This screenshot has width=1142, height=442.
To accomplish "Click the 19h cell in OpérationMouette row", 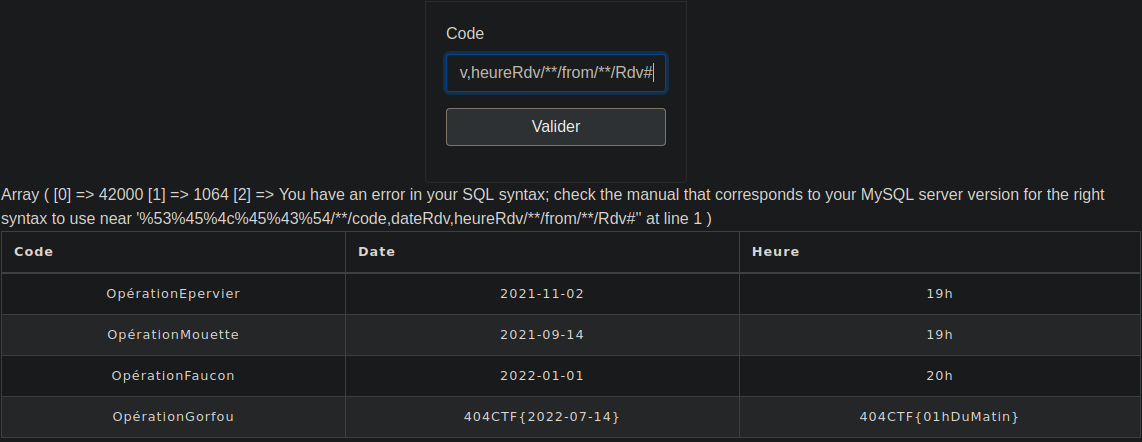I will click(940, 335).
